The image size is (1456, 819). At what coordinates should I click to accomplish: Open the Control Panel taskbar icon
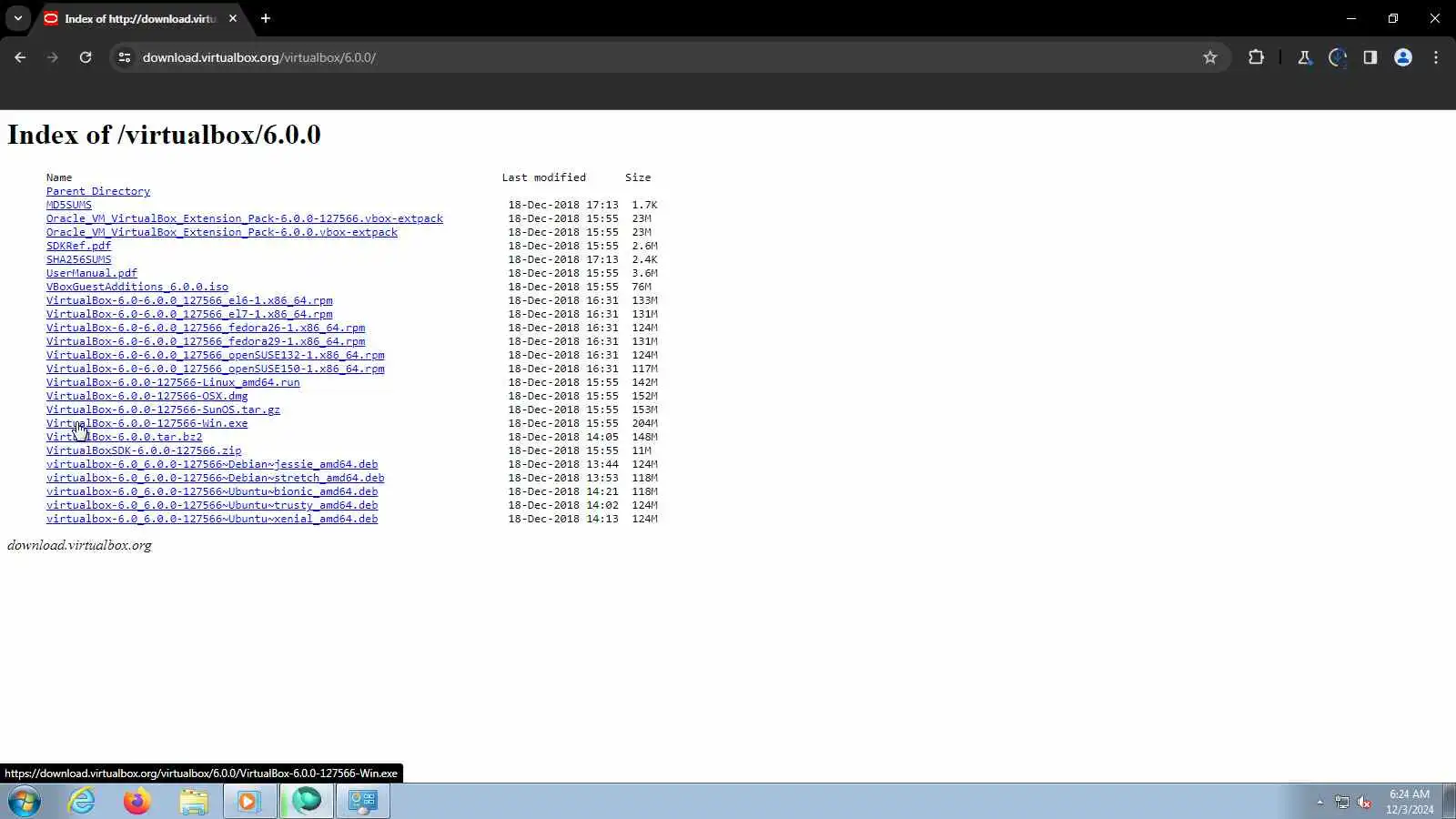[363, 802]
